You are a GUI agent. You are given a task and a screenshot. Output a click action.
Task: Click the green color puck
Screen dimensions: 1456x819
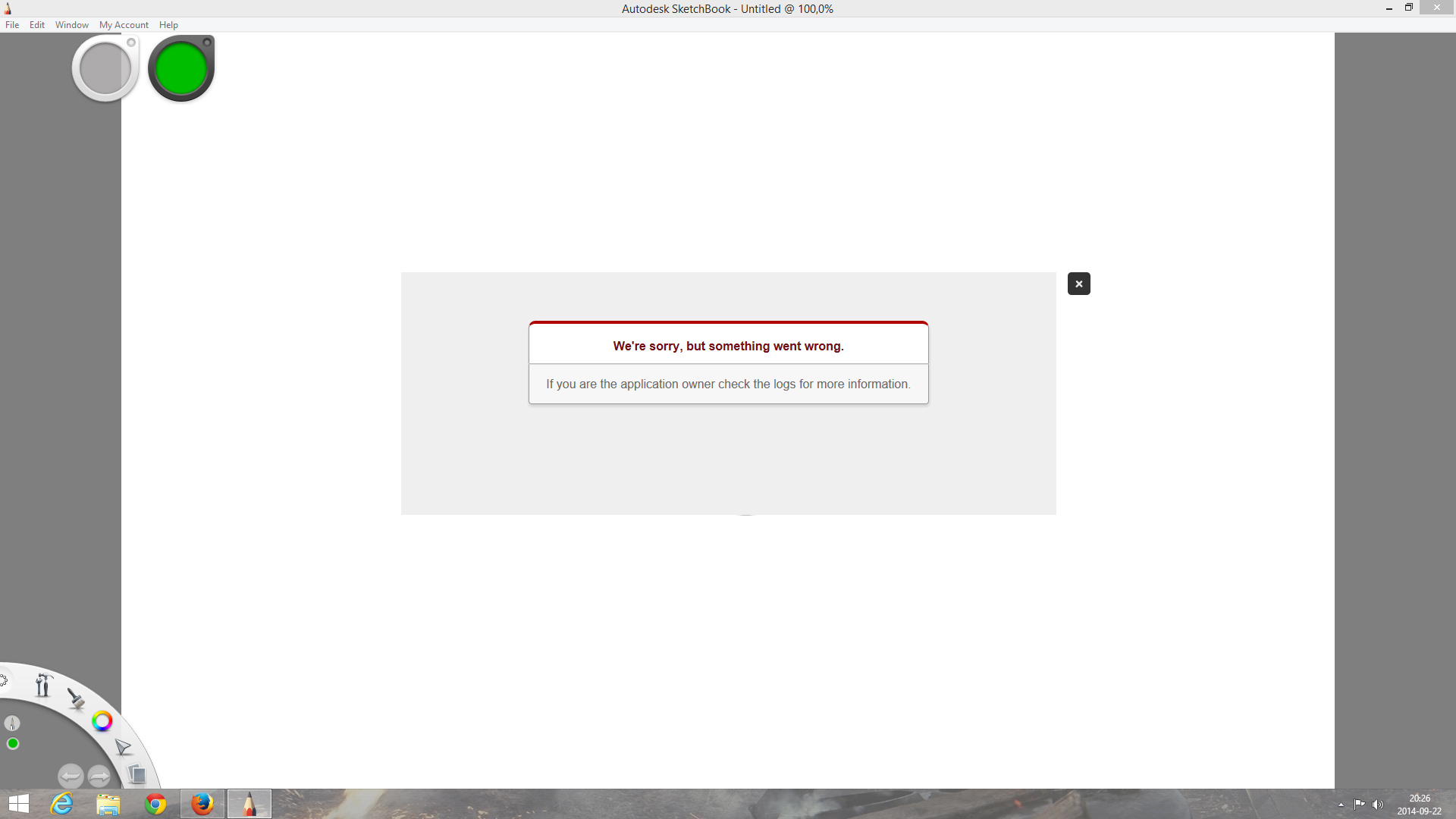tap(181, 68)
